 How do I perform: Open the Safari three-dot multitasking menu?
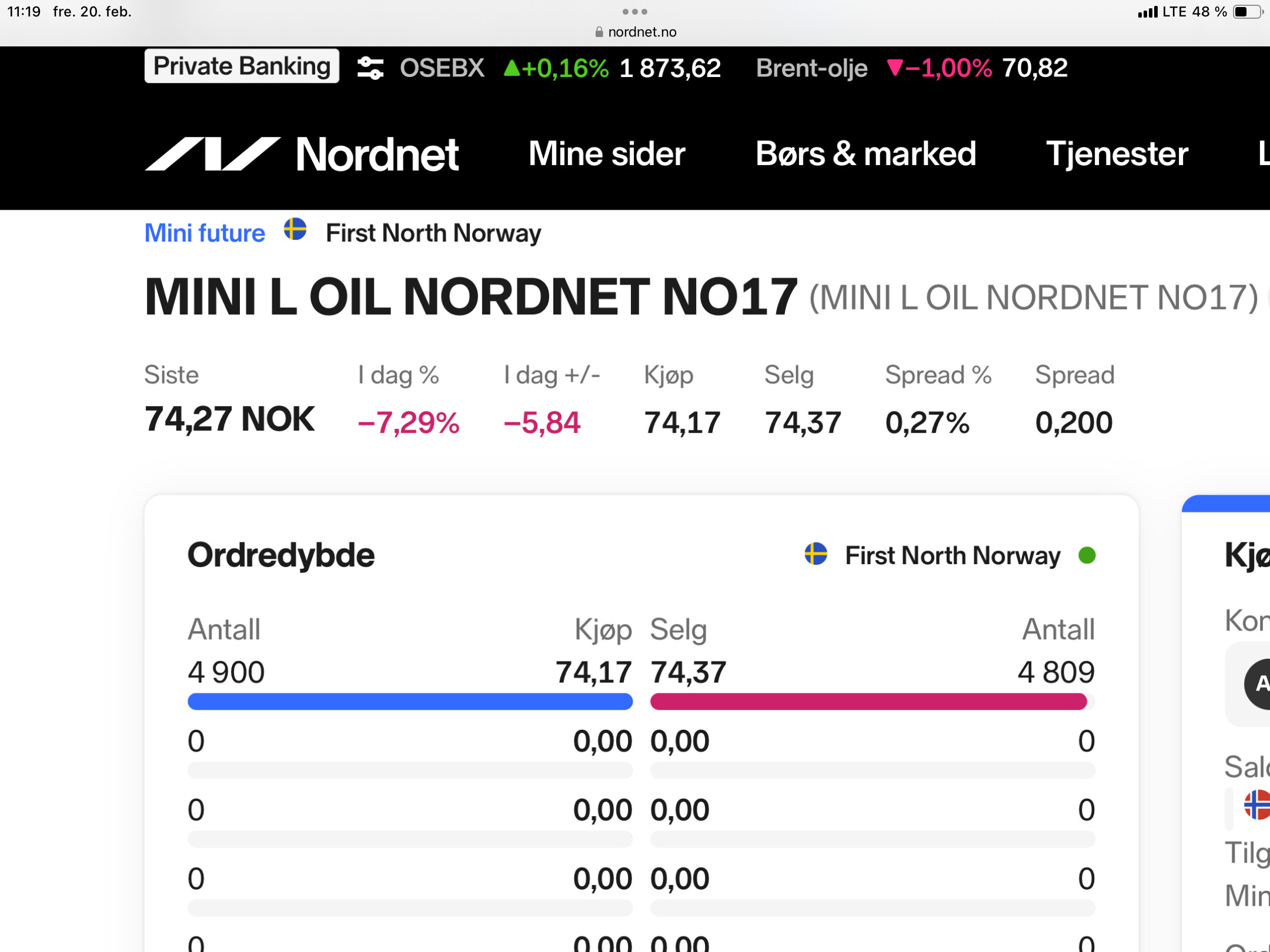point(635,12)
